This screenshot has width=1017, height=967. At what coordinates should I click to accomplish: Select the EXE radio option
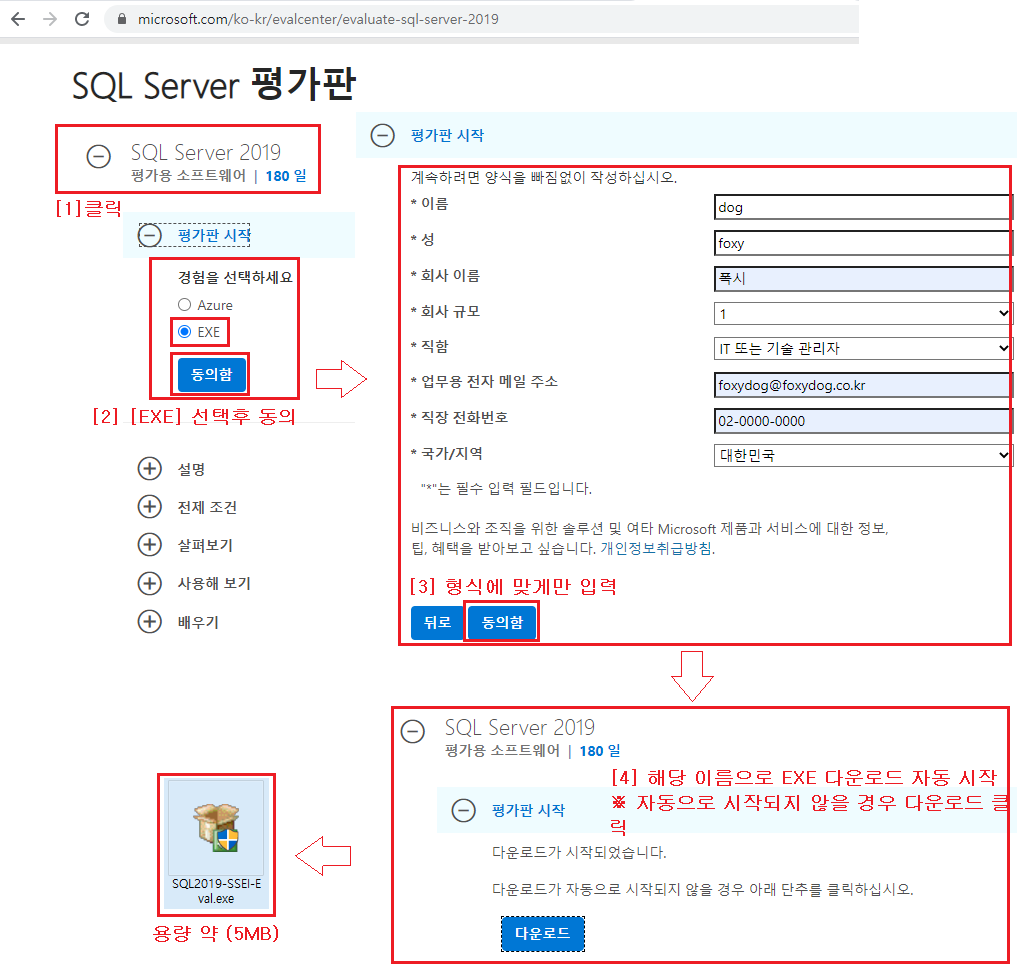pos(184,332)
